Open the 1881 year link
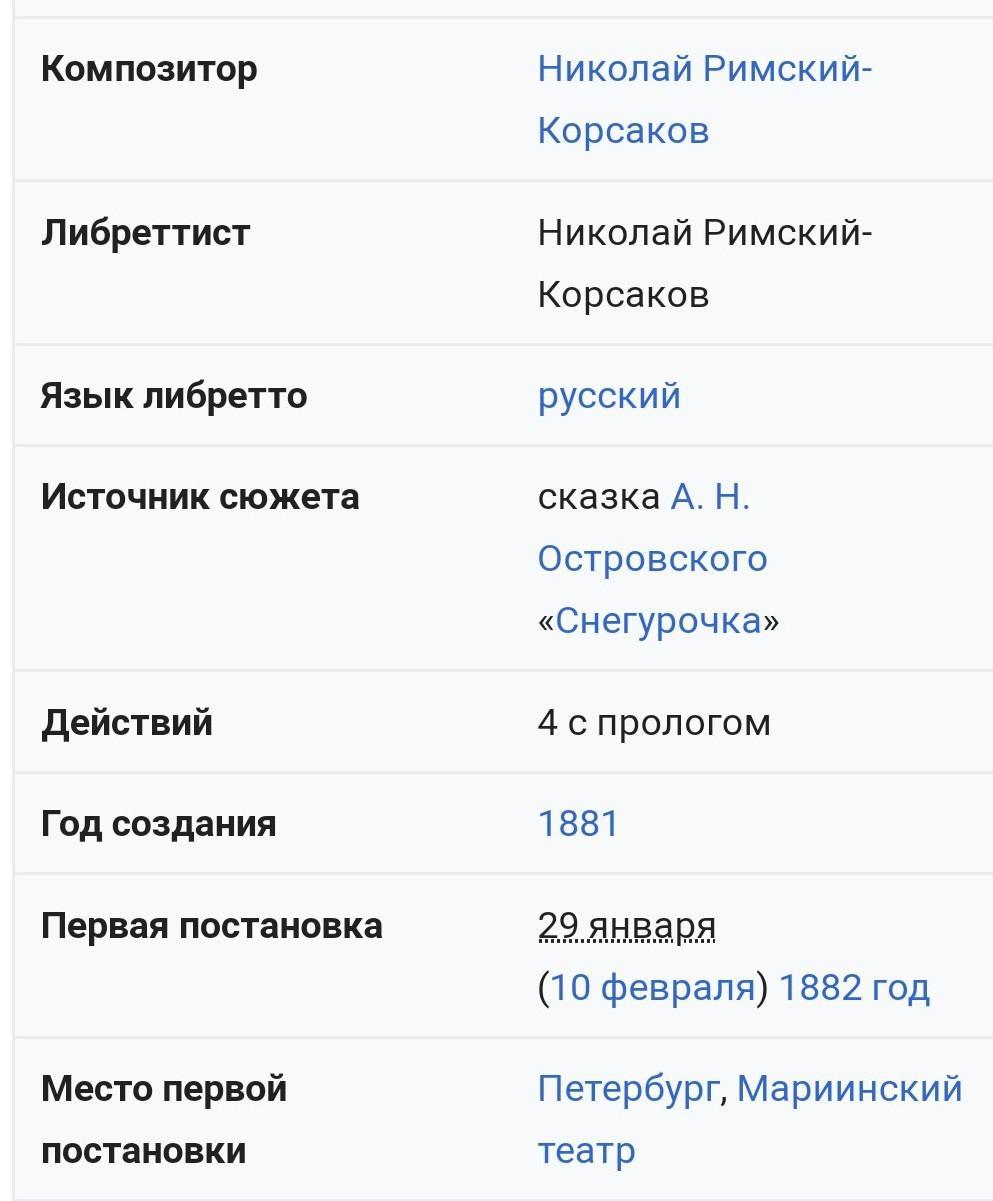The width and height of the screenshot is (993, 1201). 578,823
